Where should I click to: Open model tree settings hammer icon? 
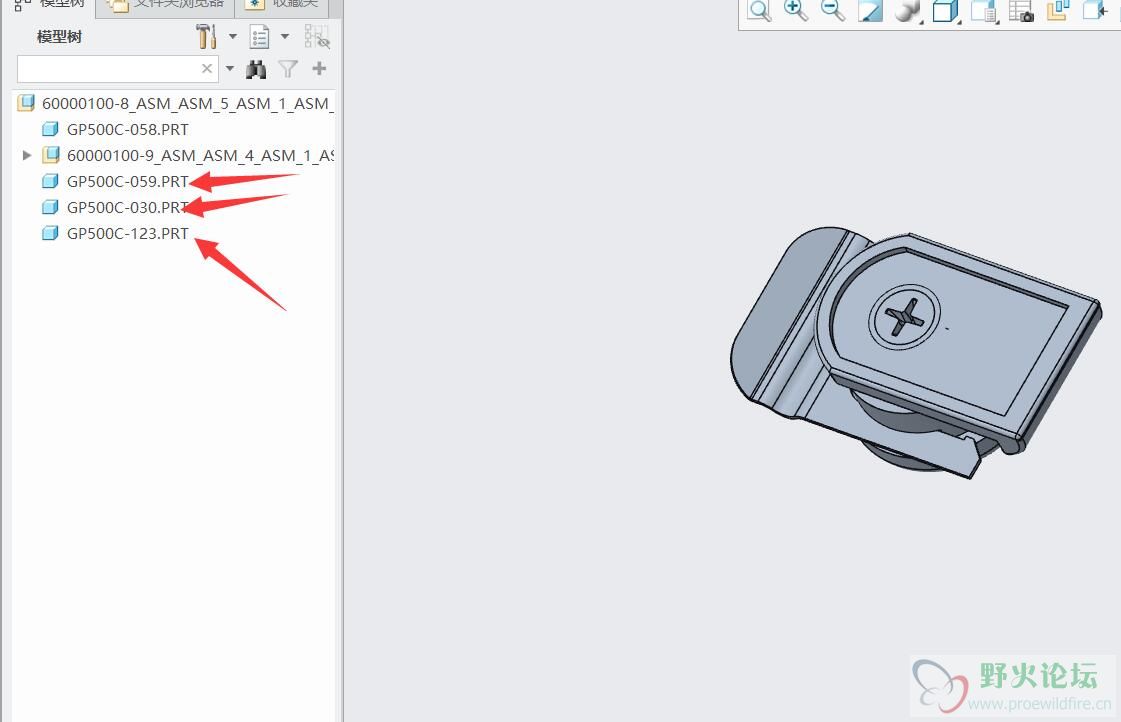(x=206, y=36)
